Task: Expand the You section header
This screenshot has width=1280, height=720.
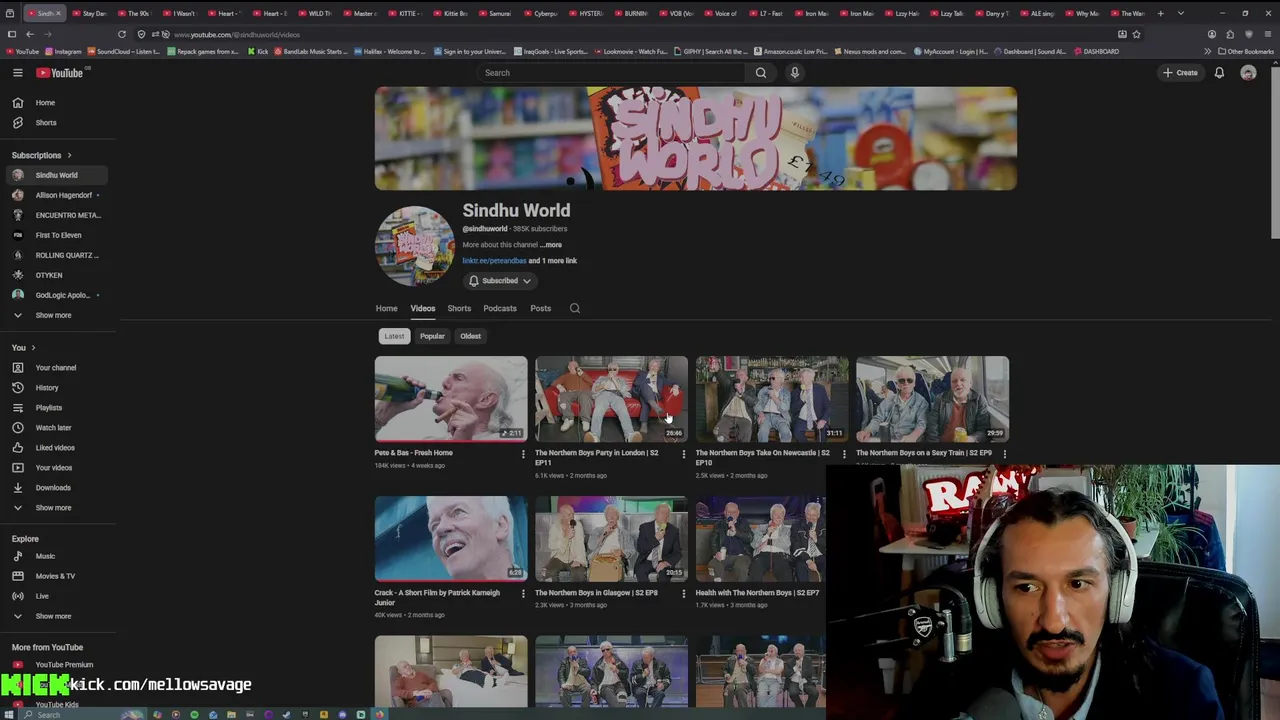Action: pyautogui.click(x=23, y=348)
